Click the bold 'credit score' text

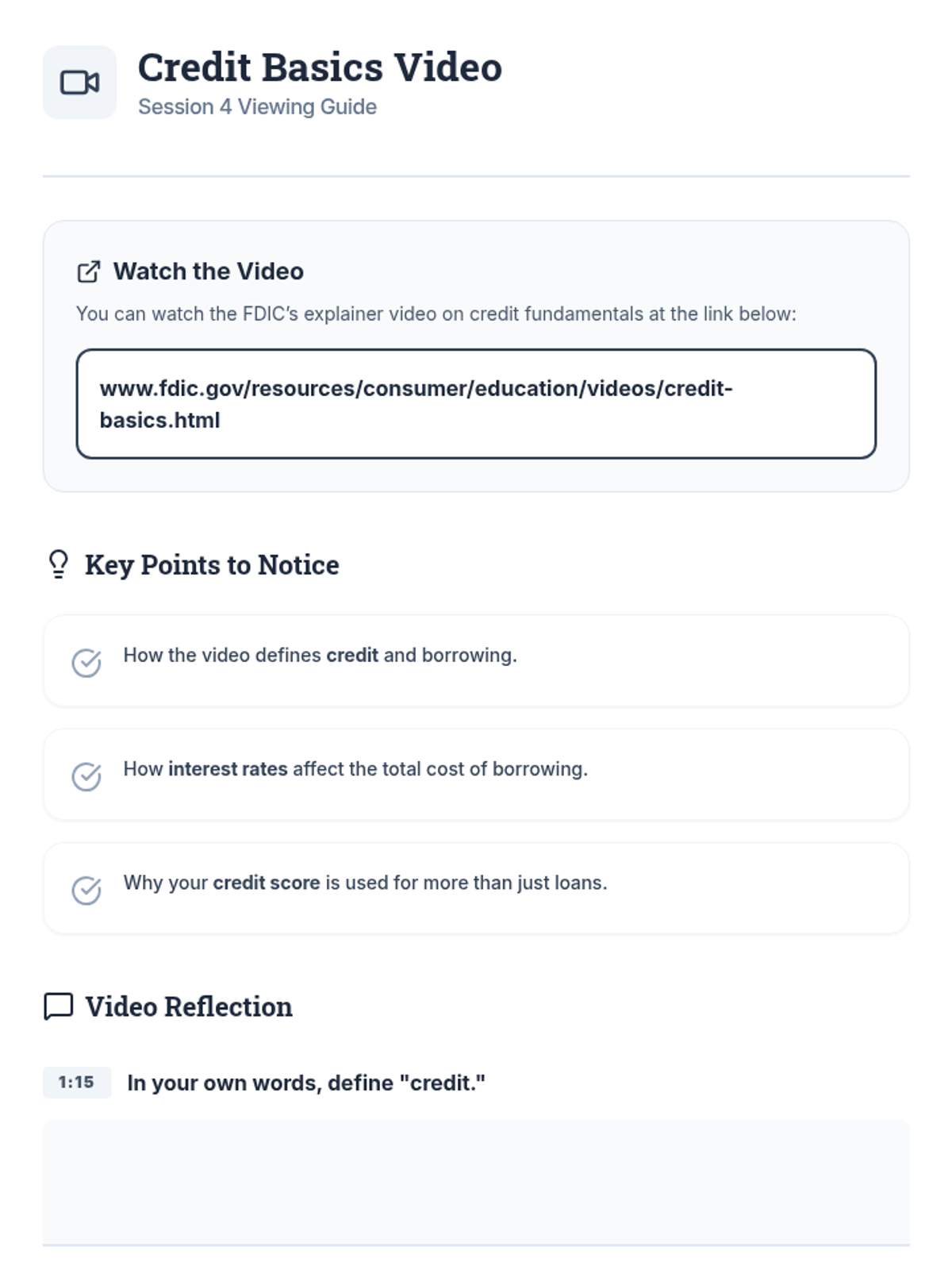(x=266, y=883)
